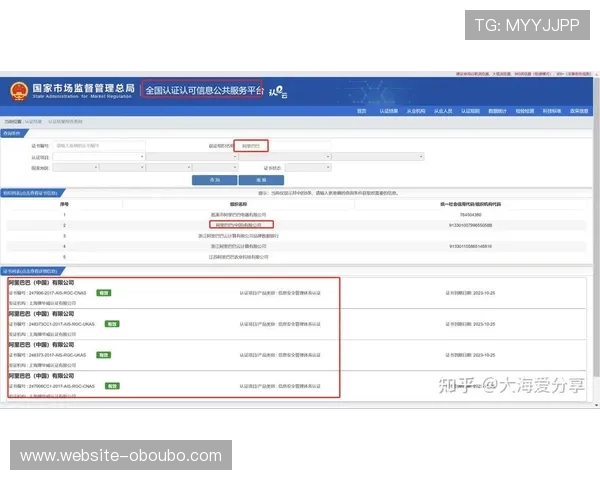Expand the second 认证项目 dropdown
600x480 pixels.
click(192, 157)
